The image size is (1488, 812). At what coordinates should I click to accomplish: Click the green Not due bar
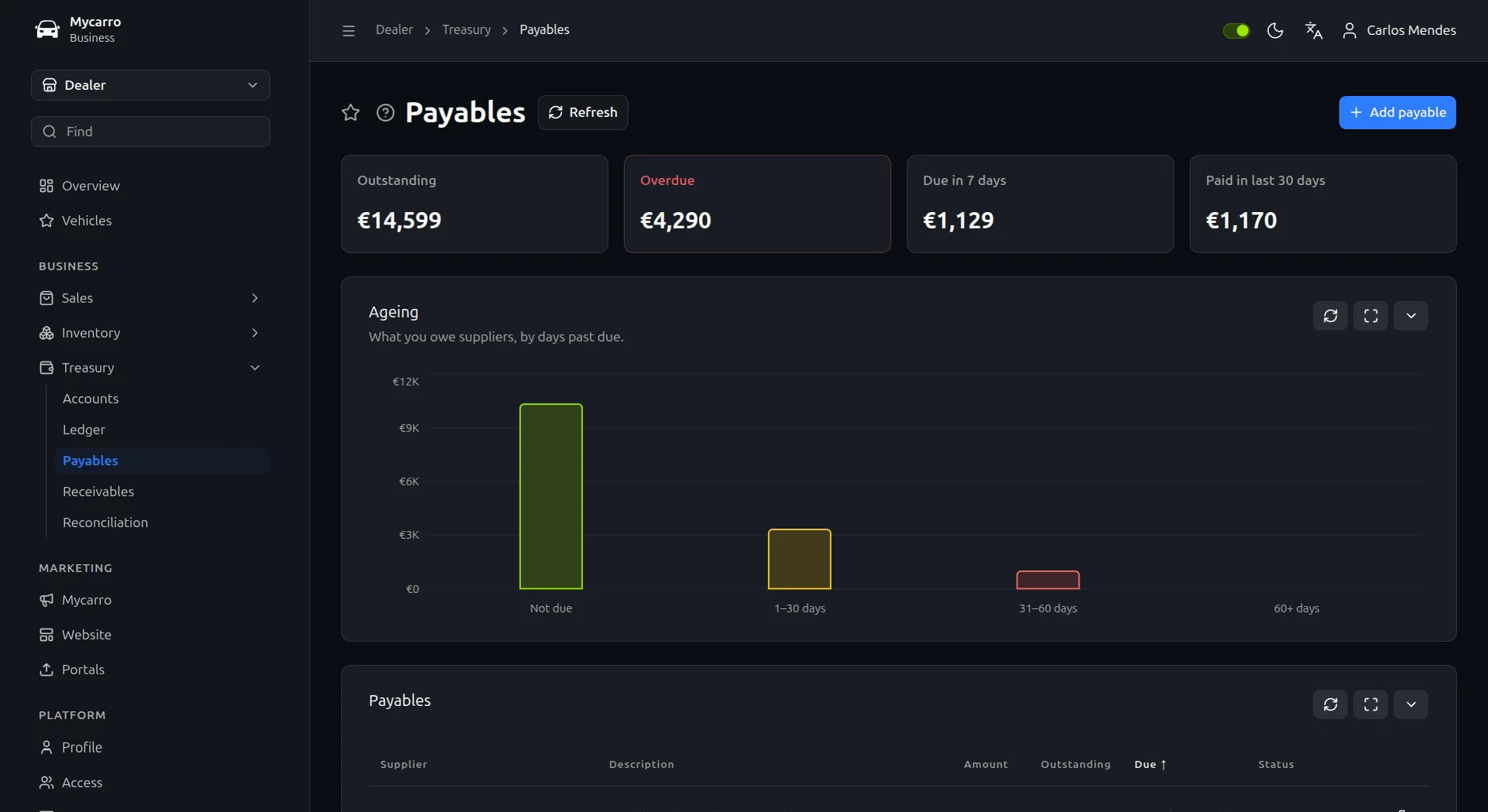click(x=551, y=496)
